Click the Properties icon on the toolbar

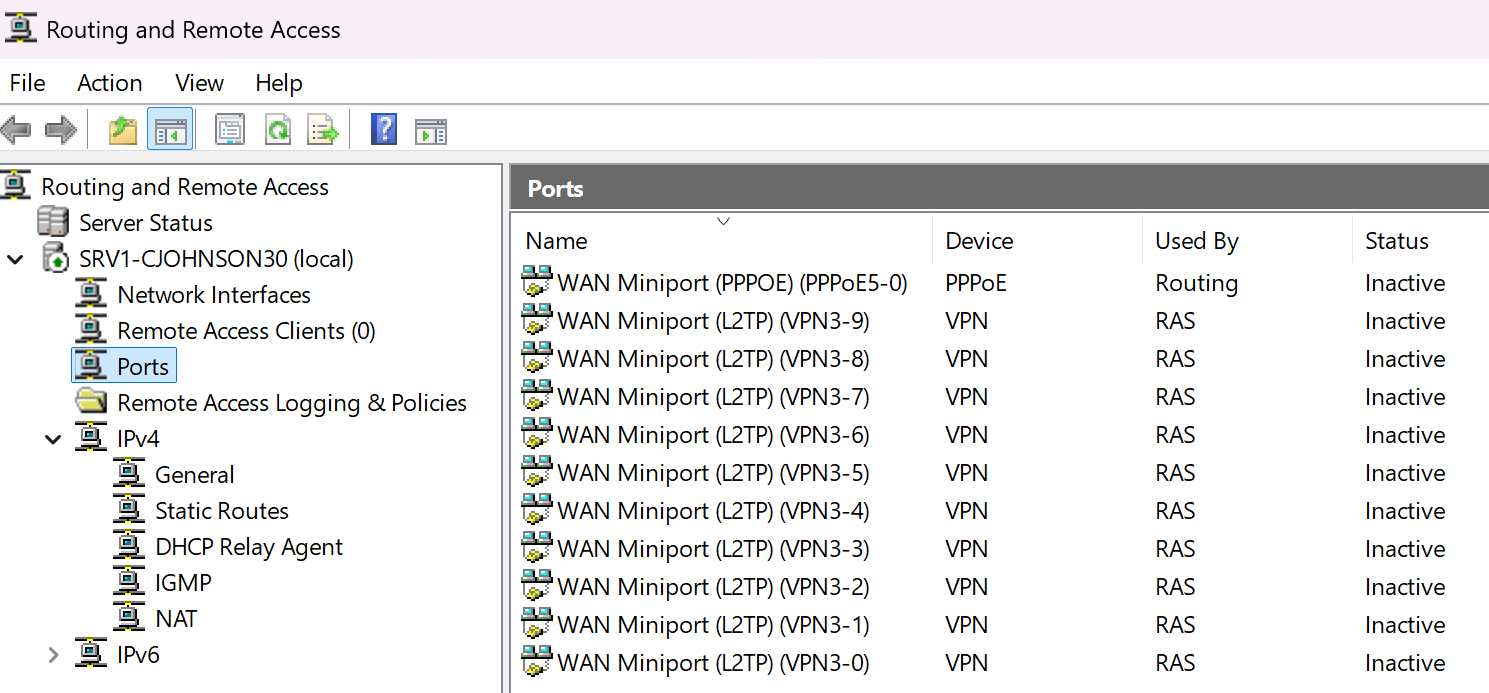tap(230, 129)
